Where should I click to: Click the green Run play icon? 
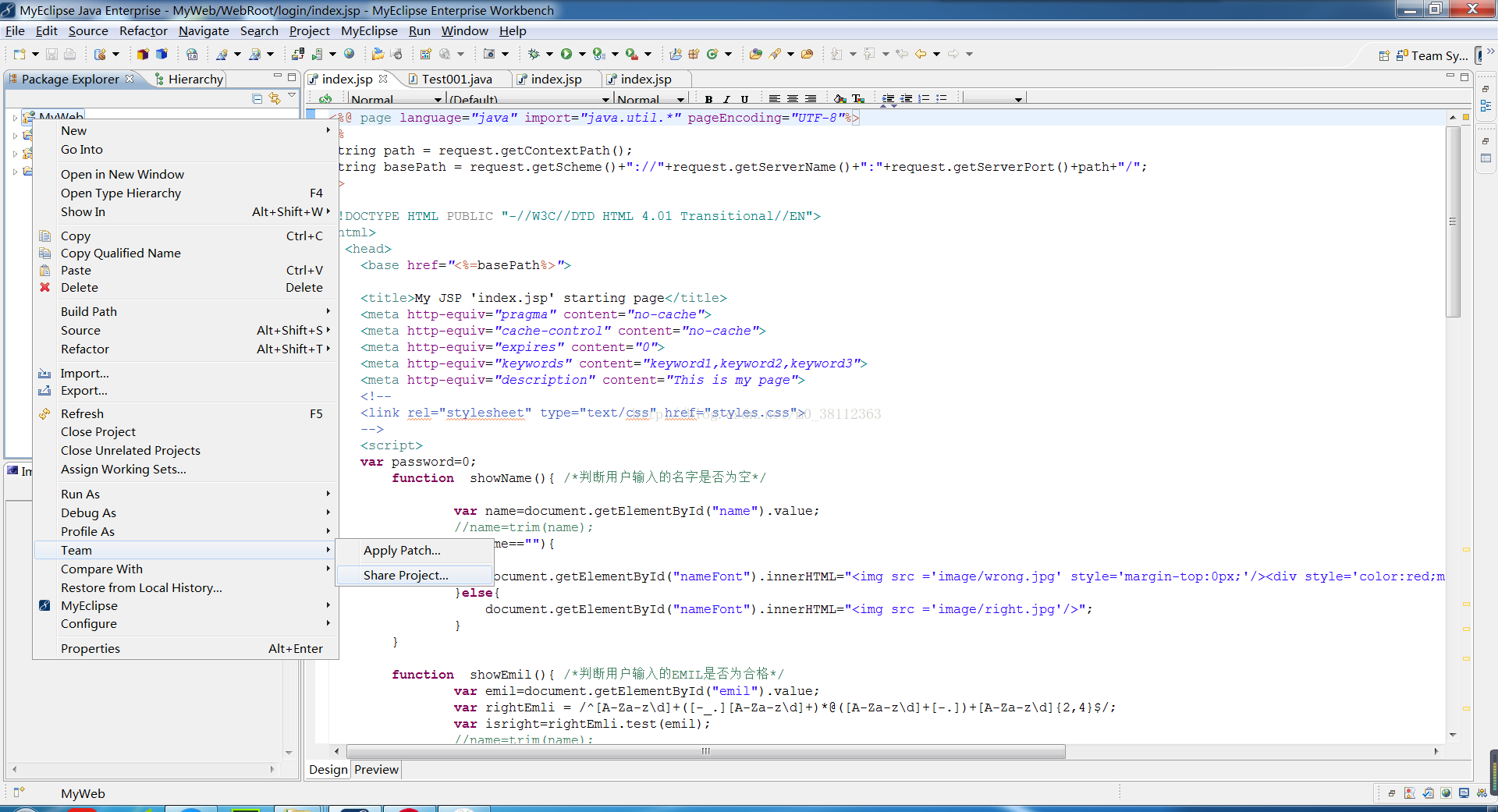566,54
